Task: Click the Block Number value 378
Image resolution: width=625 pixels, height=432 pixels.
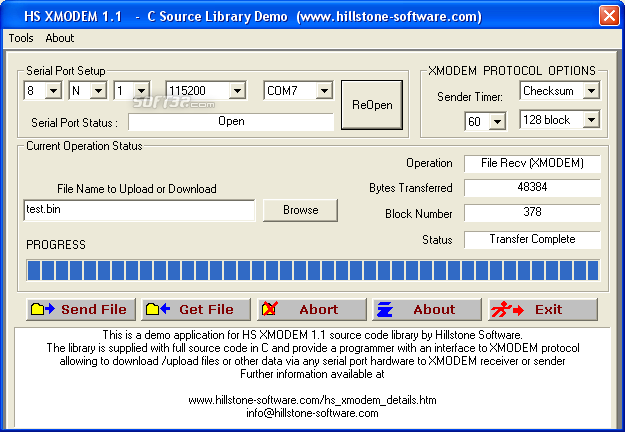Action: coord(532,212)
